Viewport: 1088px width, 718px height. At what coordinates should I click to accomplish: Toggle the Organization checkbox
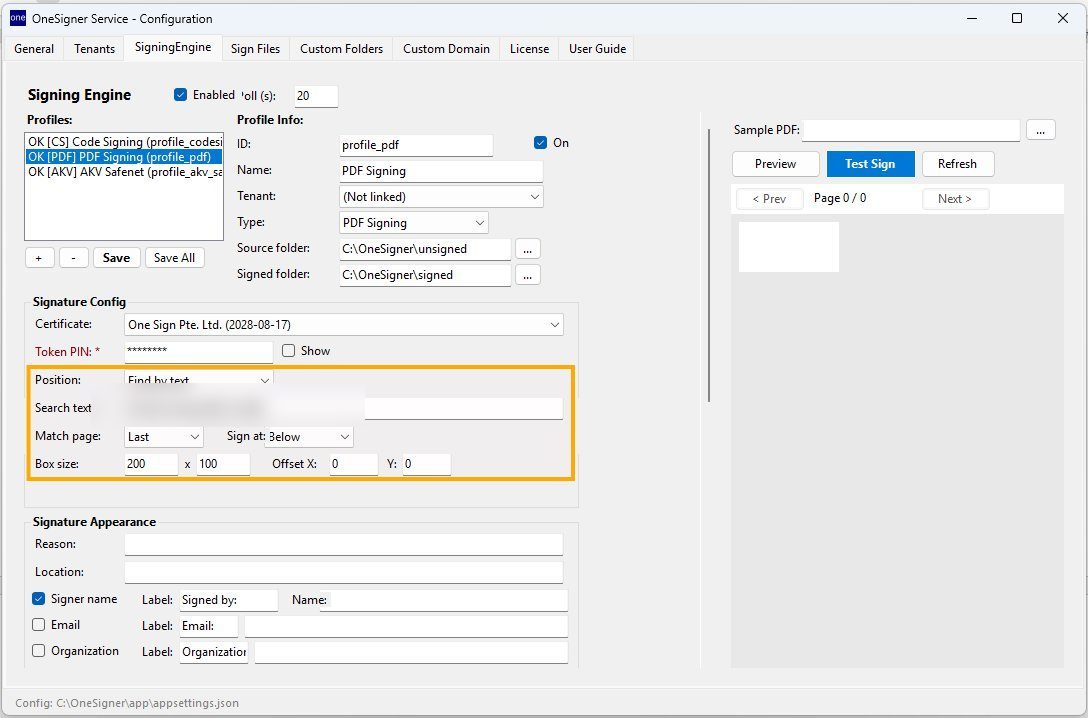(39, 651)
